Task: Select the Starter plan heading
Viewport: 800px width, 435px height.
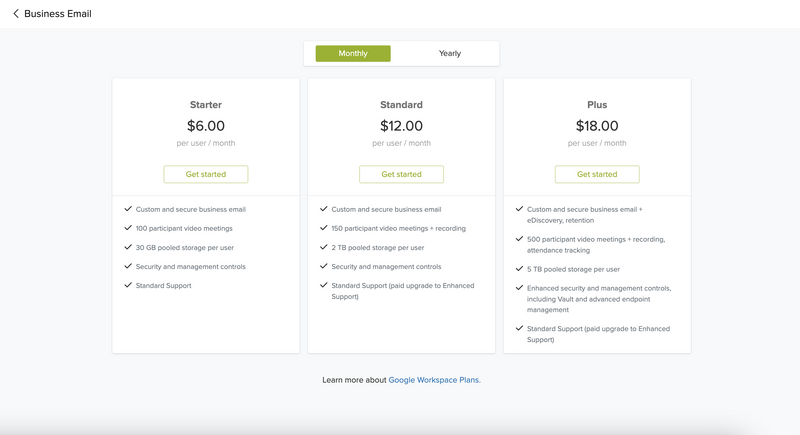Action: point(206,105)
